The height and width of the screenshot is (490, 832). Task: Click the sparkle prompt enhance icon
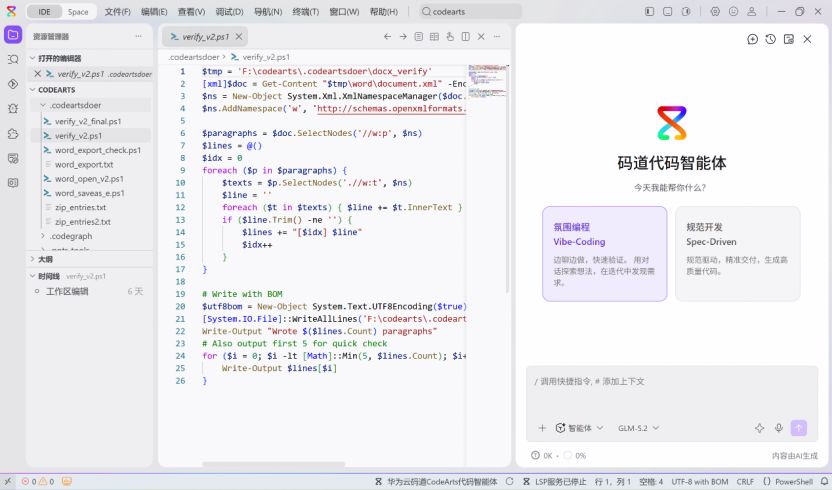click(x=759, y=428)
